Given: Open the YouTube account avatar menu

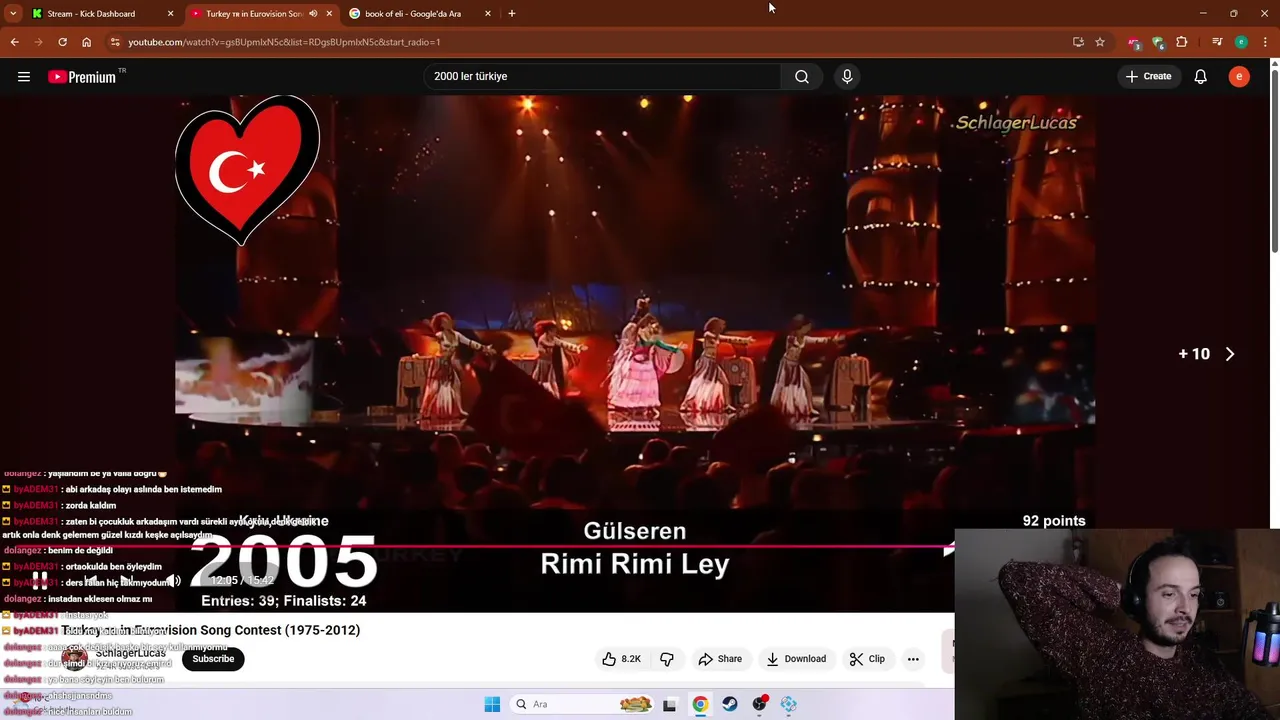Looking at the screenshot, I should [x=1239, y=76].
